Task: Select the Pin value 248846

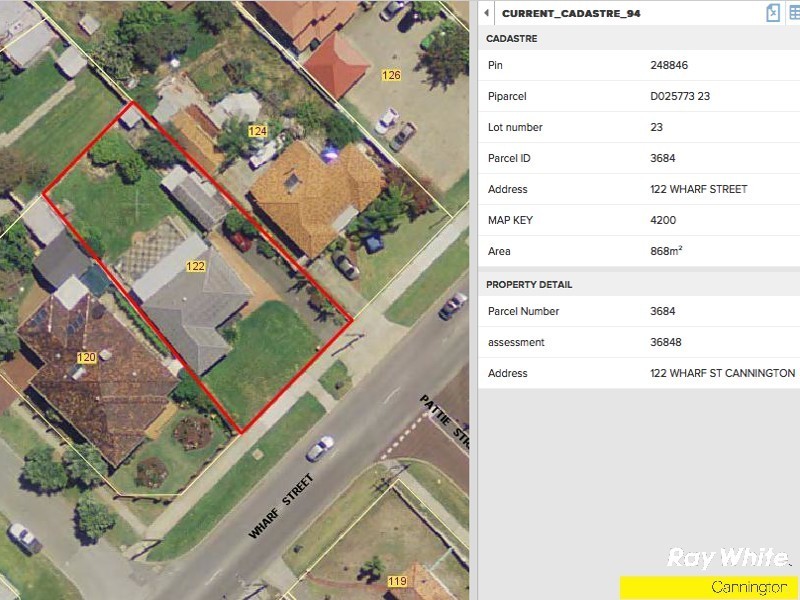Action: click(670, 65)
